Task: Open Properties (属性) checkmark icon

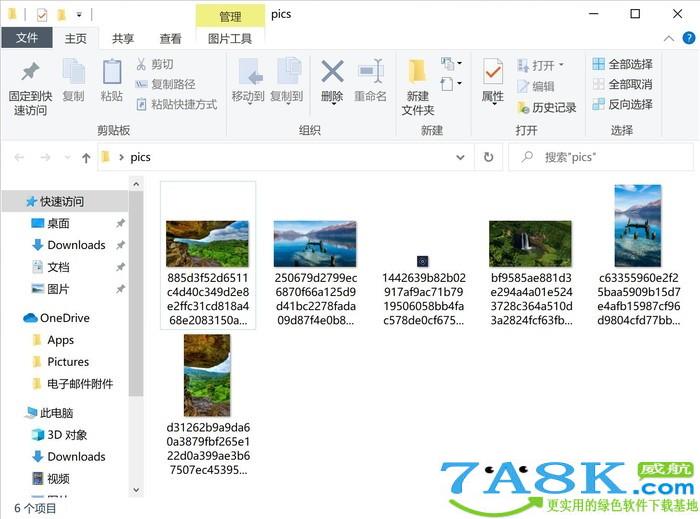Action: pyautogui.click(x=493, y=71)
